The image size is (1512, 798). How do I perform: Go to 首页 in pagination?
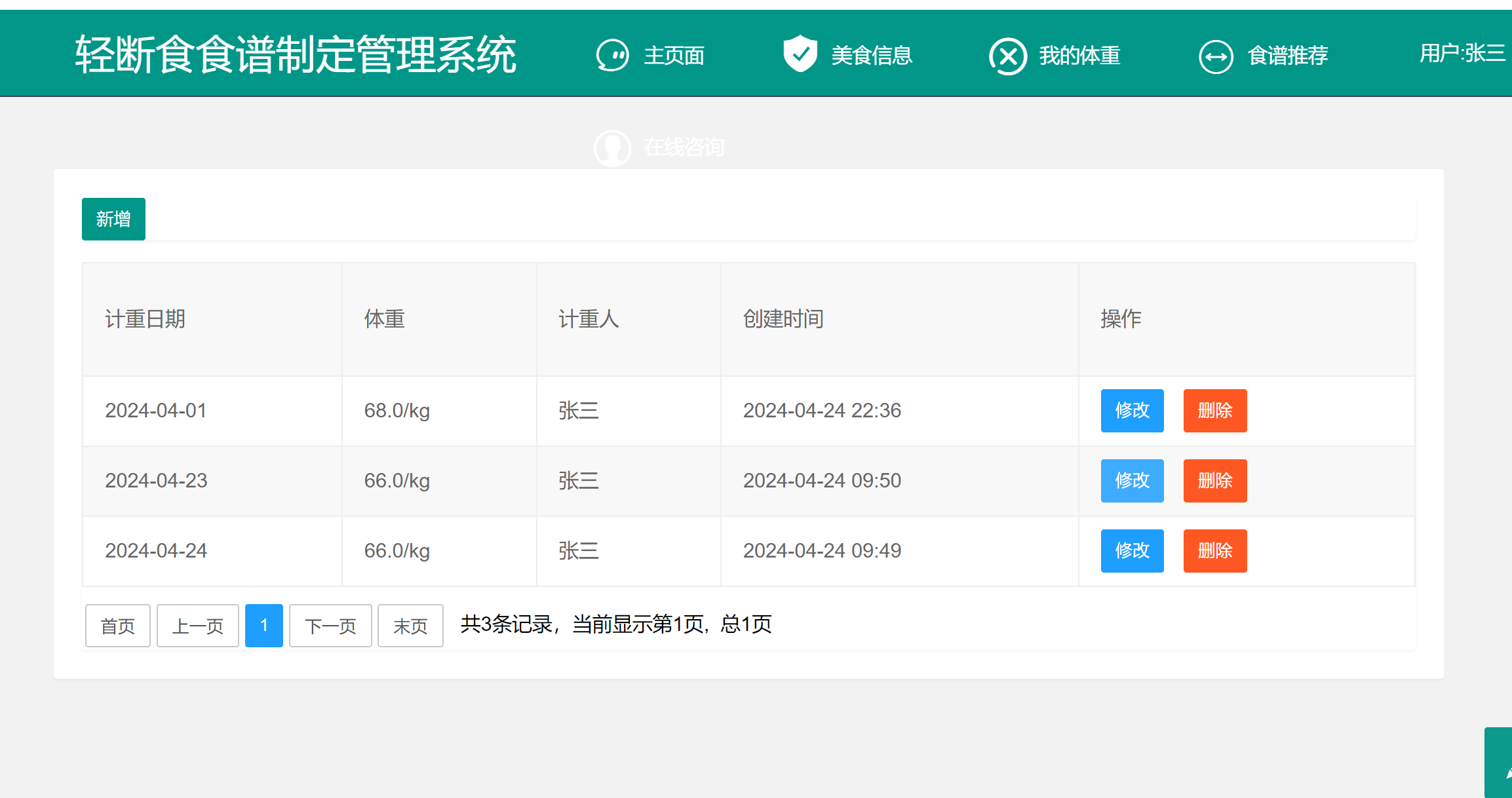118,626
